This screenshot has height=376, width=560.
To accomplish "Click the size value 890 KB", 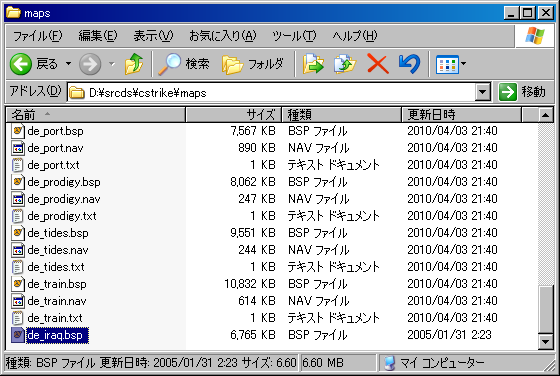I will click(257, 148).
